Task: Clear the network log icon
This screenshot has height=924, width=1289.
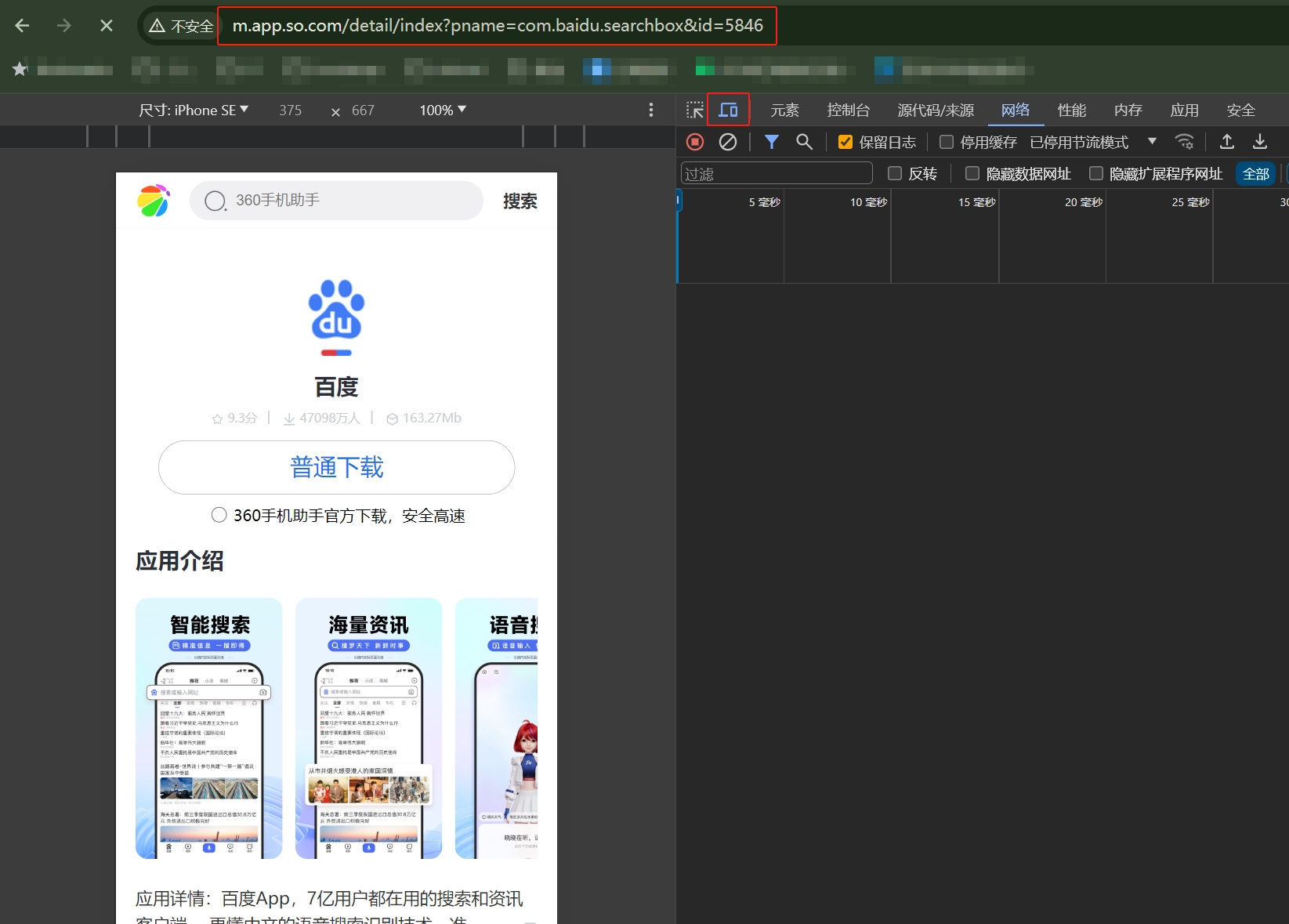Action: coord(728,142)
